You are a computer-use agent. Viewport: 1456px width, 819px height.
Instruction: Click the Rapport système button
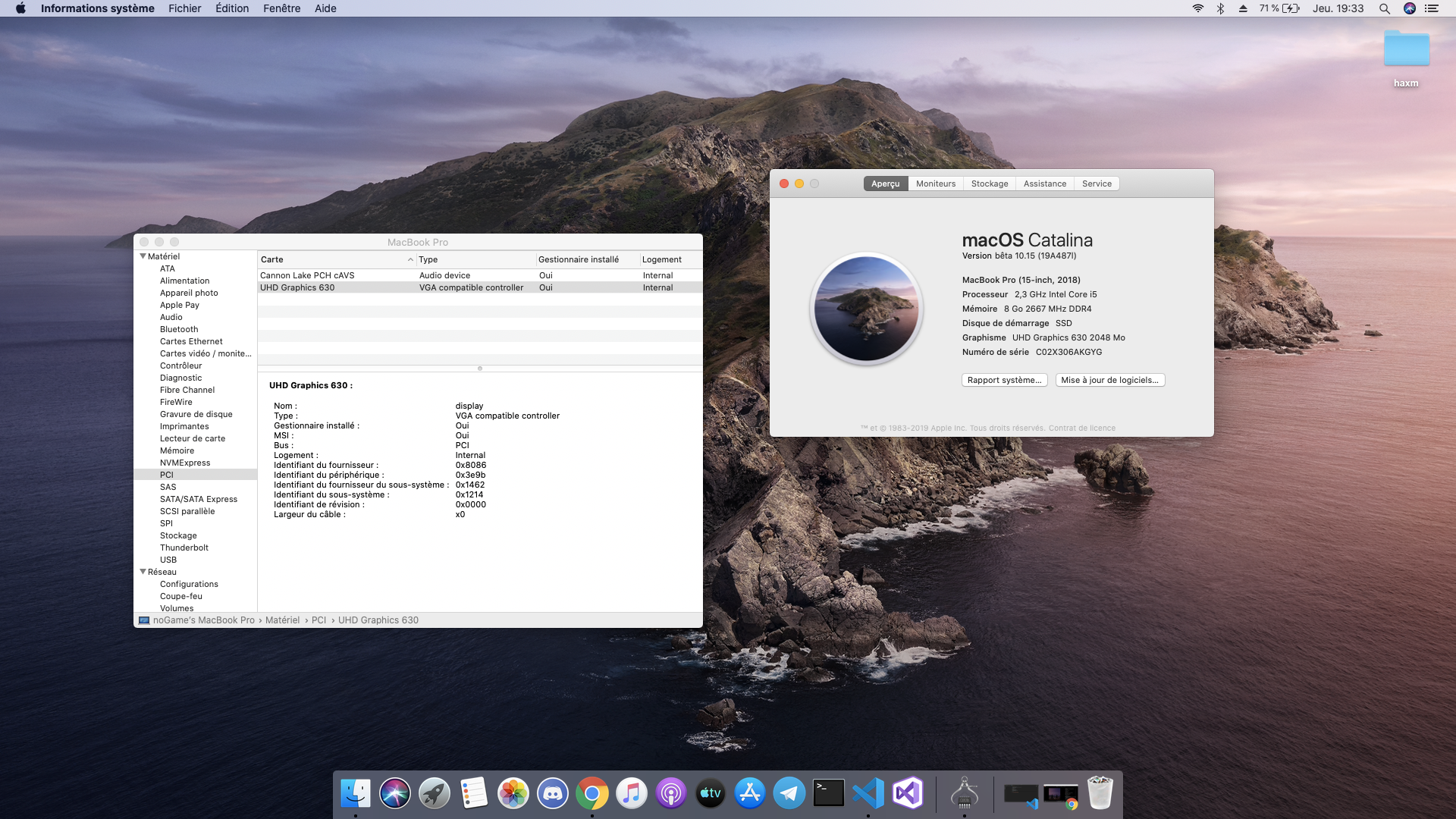(1004, 380)
